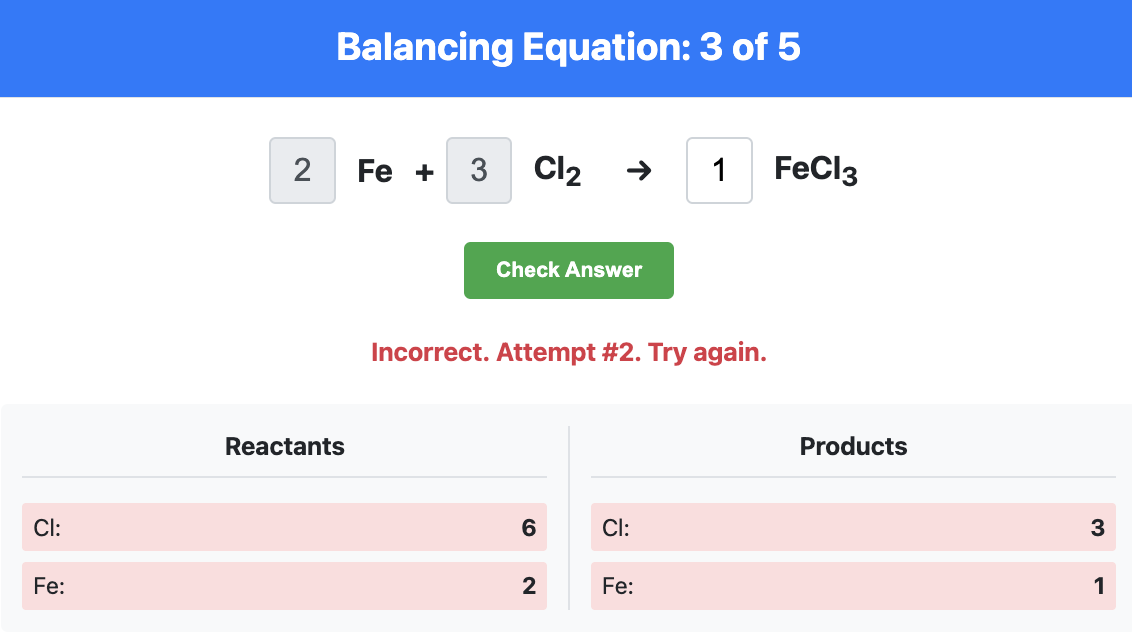Viewport: 1132px width, 636px height.
Task: Click the reactant Fe count of 2
Action: pos(528,585)
